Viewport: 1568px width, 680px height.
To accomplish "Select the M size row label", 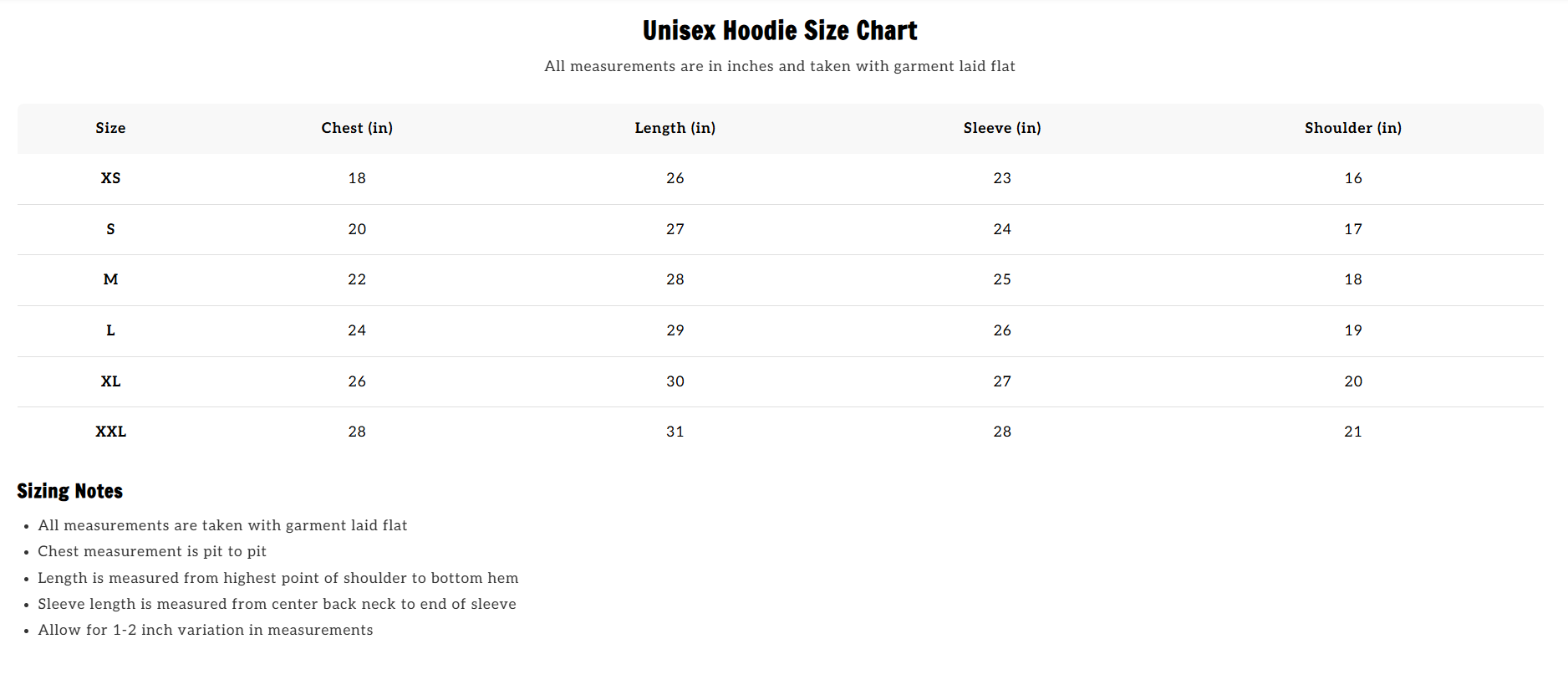I will click(110, 279).
